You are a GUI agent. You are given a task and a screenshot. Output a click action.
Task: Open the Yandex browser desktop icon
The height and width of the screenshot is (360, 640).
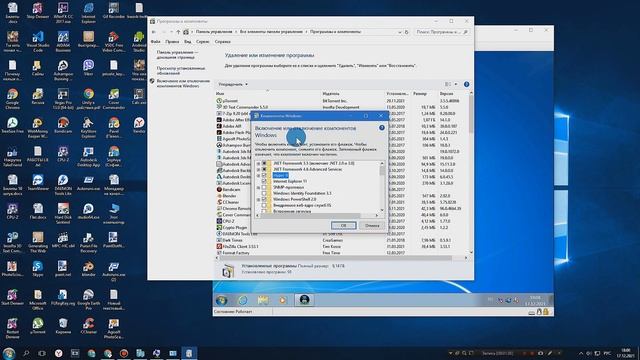coord(139,127)
